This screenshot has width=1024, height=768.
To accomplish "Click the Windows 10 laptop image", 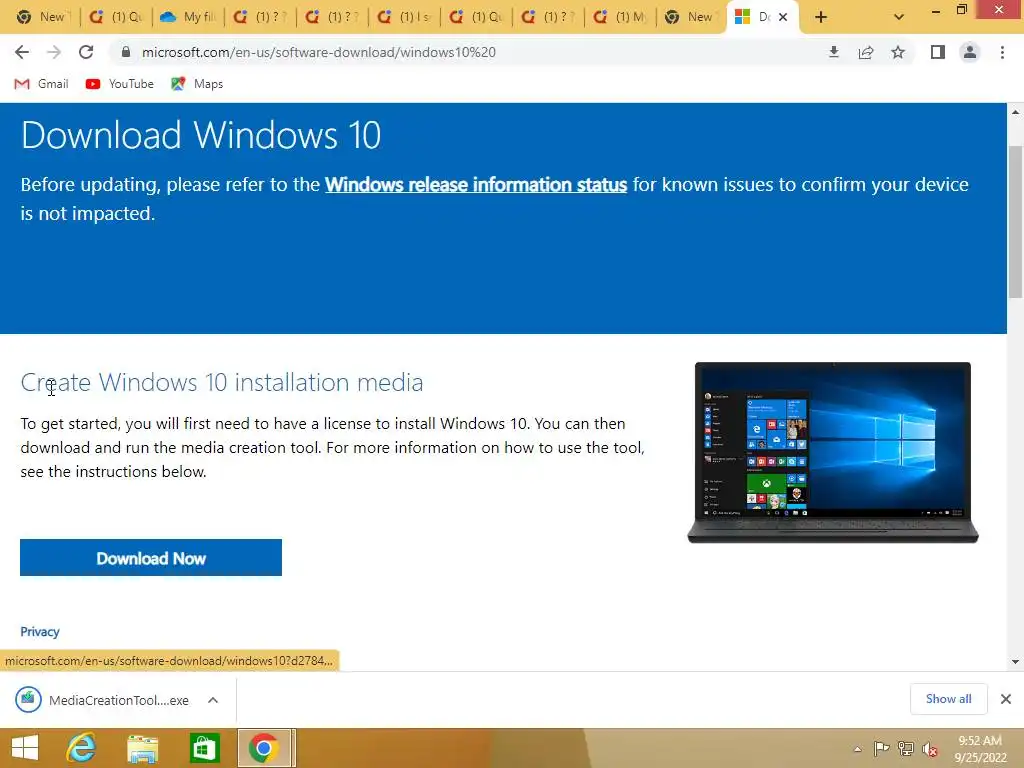I will point(833,453).
